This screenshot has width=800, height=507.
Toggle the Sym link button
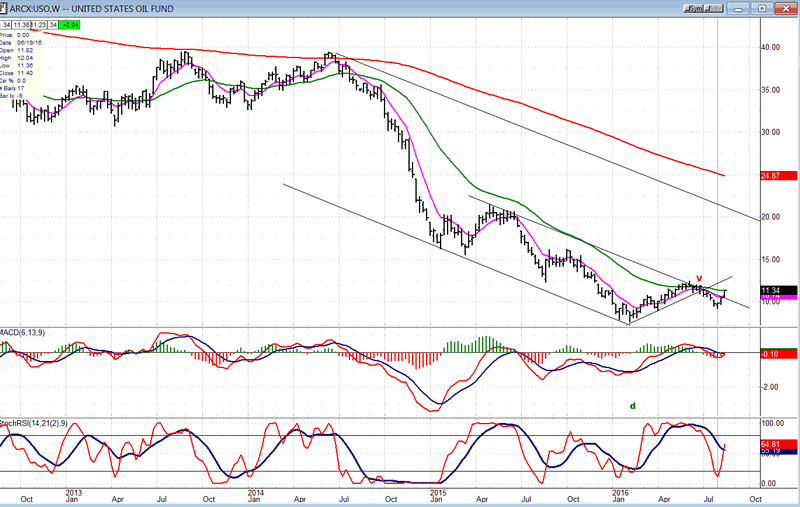[693, 9]
